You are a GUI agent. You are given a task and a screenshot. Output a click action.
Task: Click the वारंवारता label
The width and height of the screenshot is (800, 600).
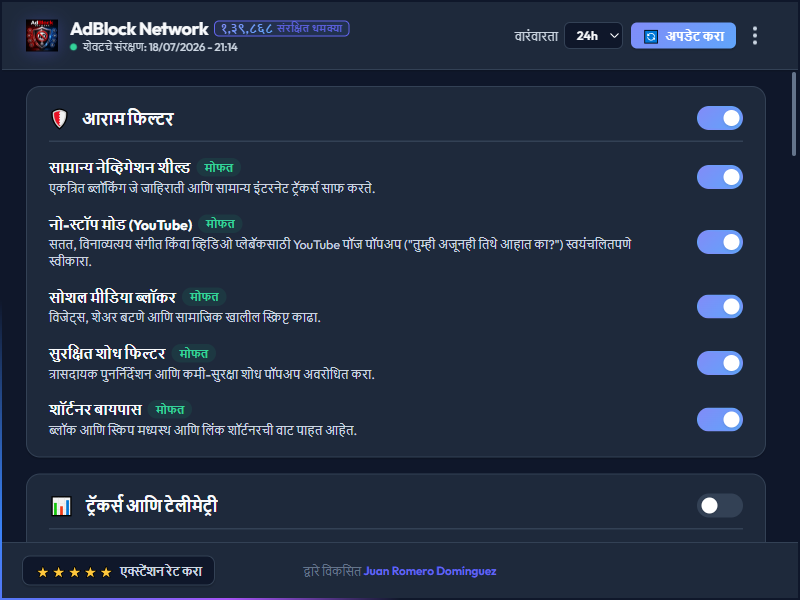(536, 36)
